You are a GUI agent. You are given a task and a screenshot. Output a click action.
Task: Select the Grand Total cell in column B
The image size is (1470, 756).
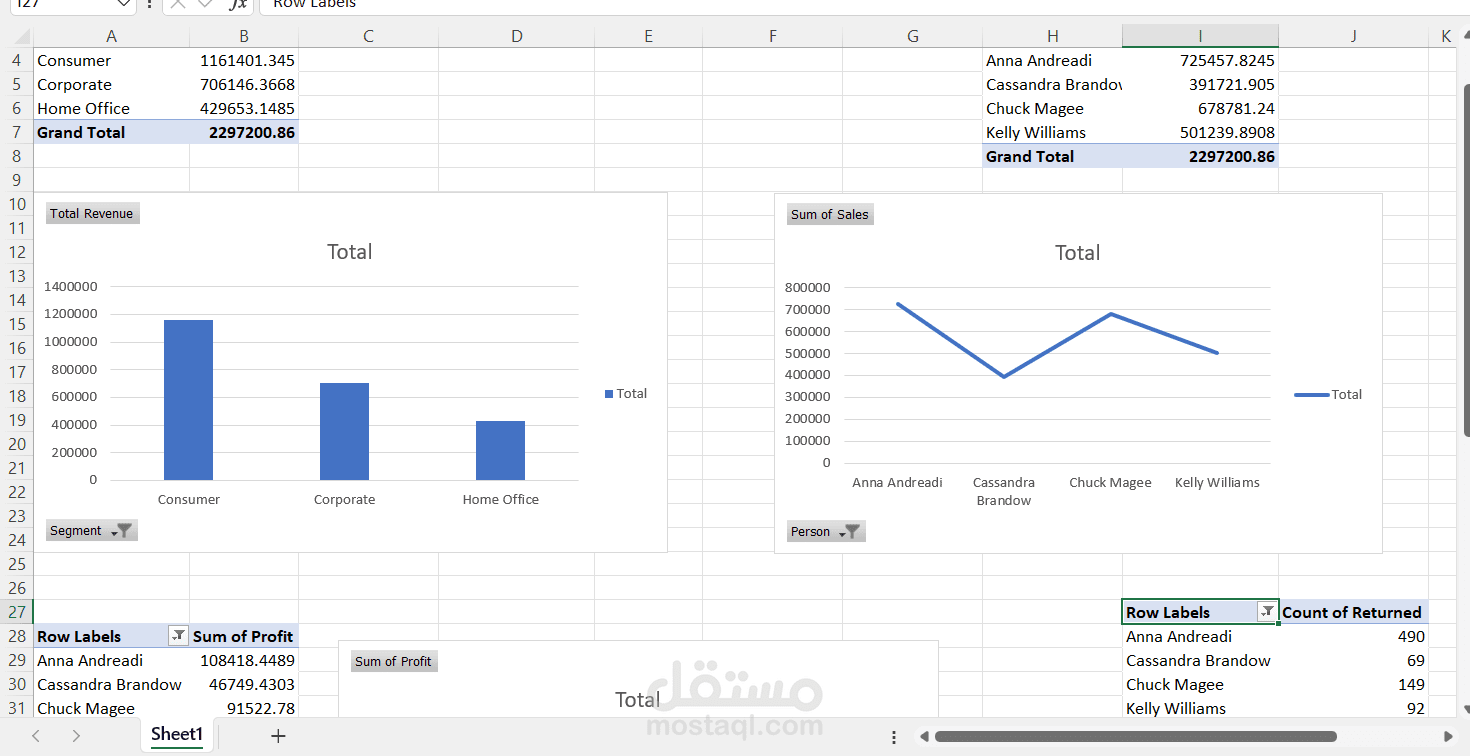[243, 131]
